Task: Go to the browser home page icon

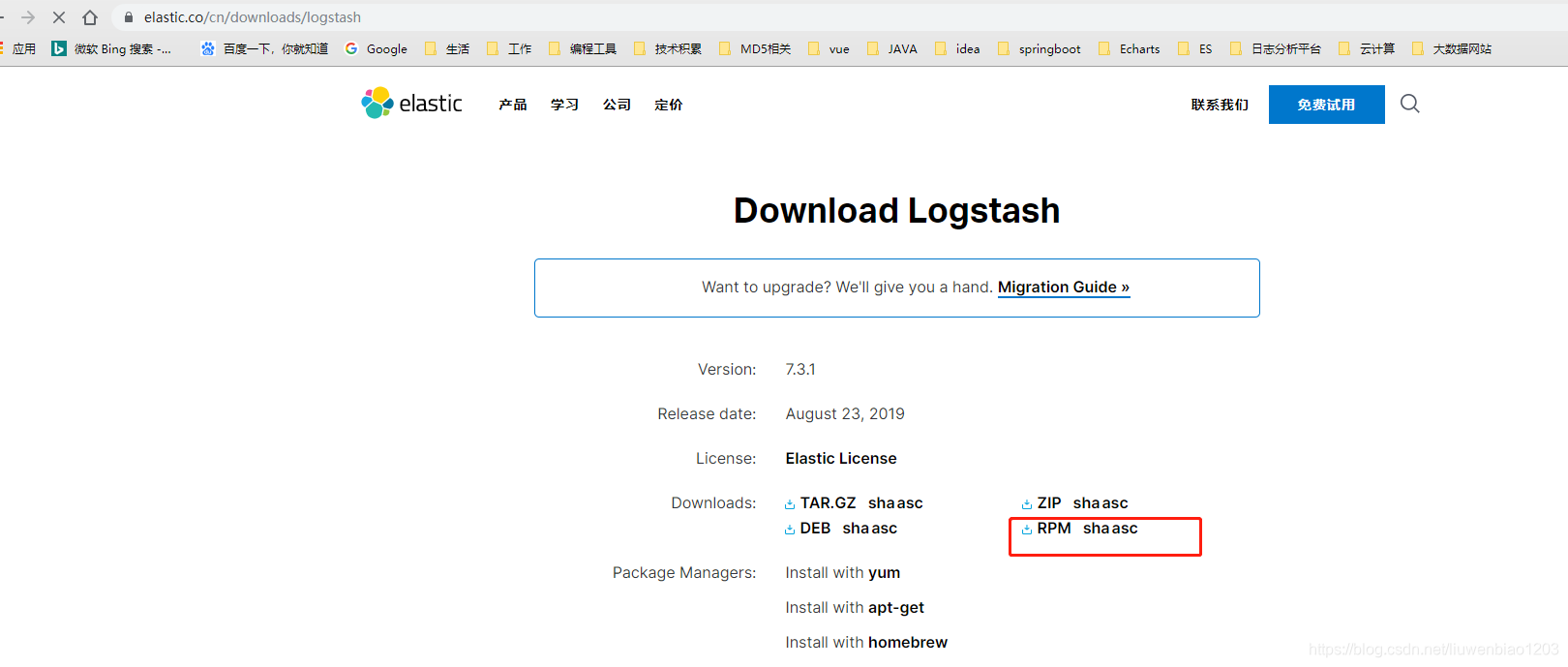Action: click(90, 17)
